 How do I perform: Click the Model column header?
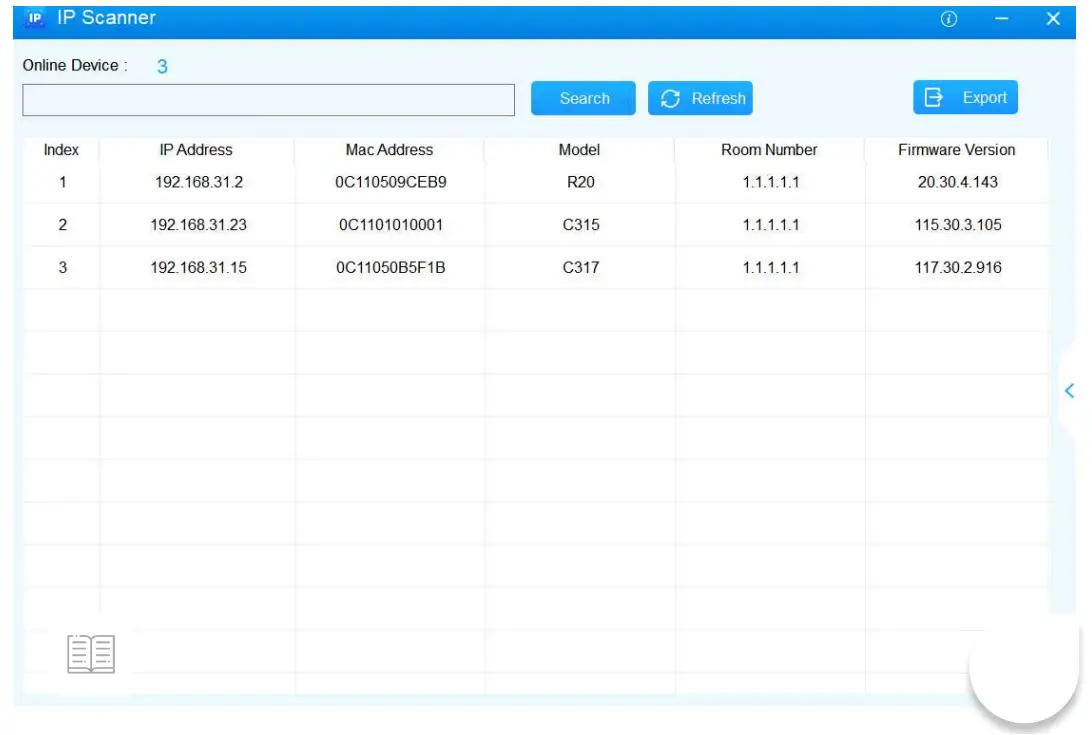coord(580,150)
